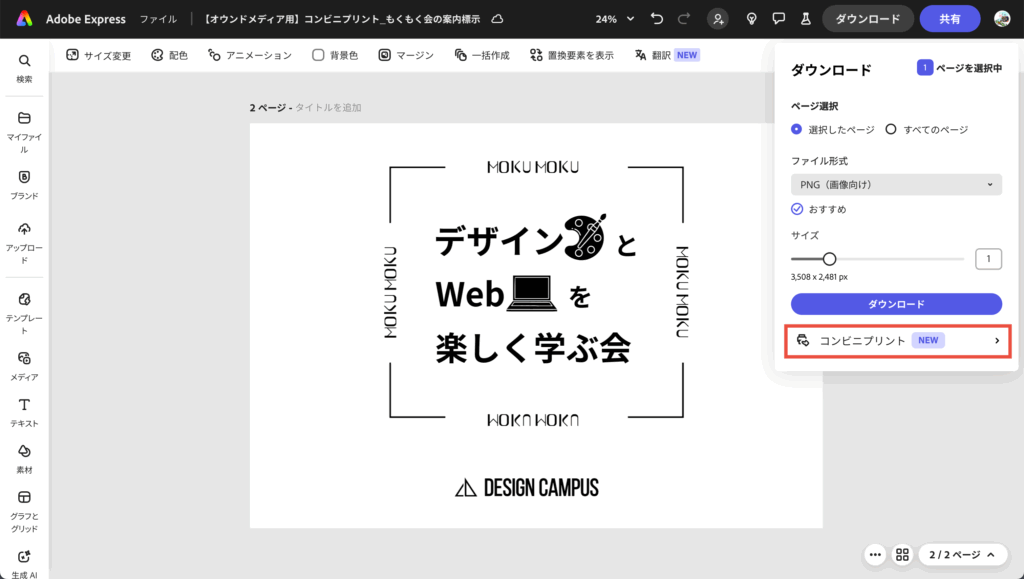Toggle the 背景色 checkbox in toolbar
This screenshot has width=1024, height=579.
point(318,55)
